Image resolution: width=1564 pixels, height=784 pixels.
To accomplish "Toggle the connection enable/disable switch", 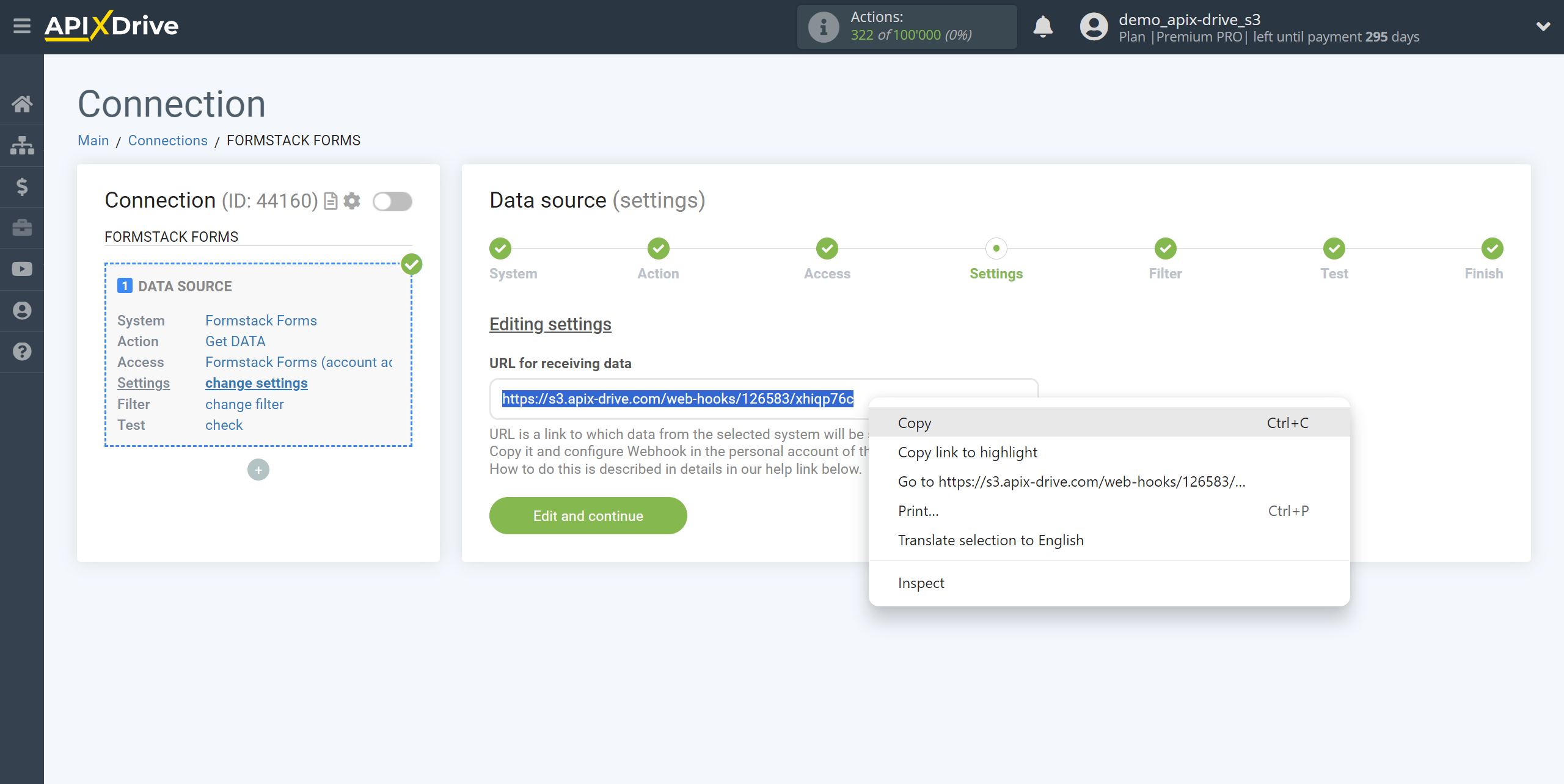I will [x=392, y=201].
